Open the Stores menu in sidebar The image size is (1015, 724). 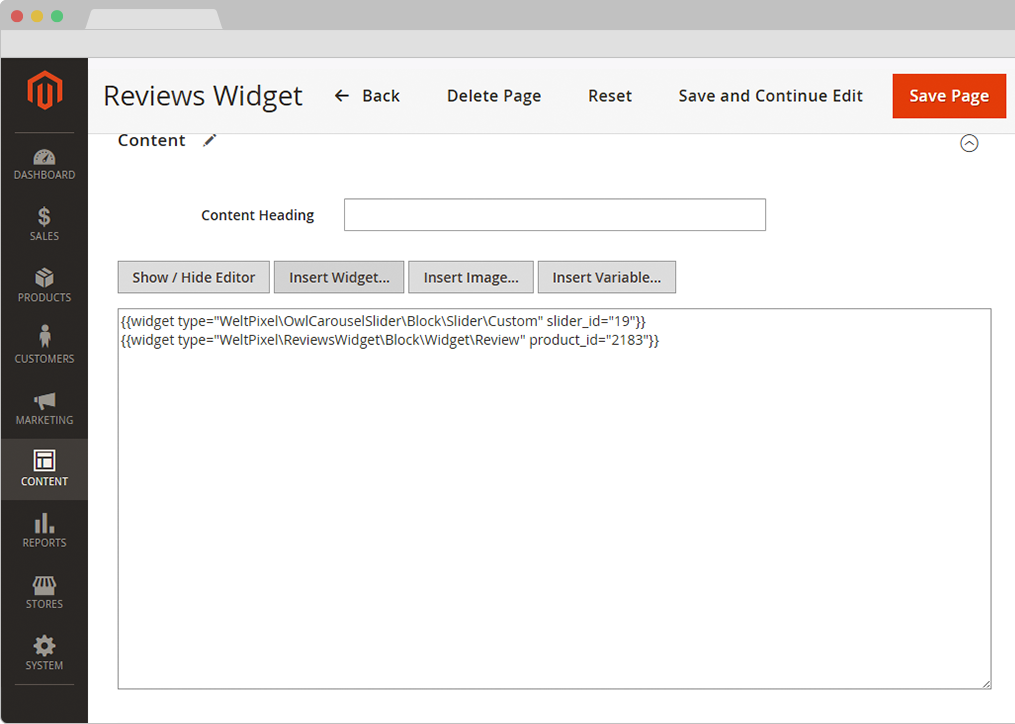click(x=44, y=592)
